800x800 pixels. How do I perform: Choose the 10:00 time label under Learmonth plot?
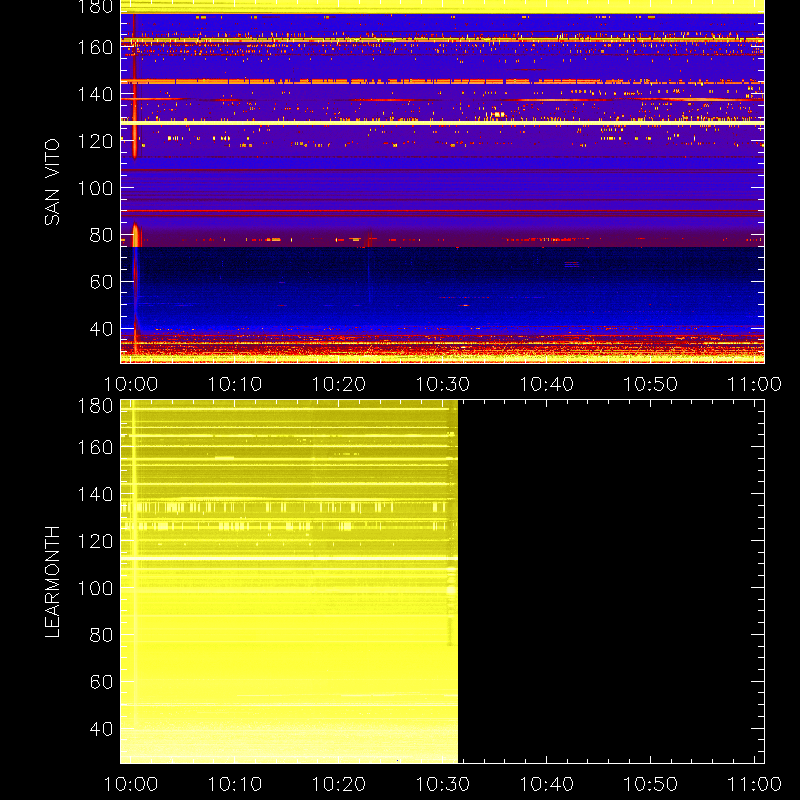click(x=131, y=784)
